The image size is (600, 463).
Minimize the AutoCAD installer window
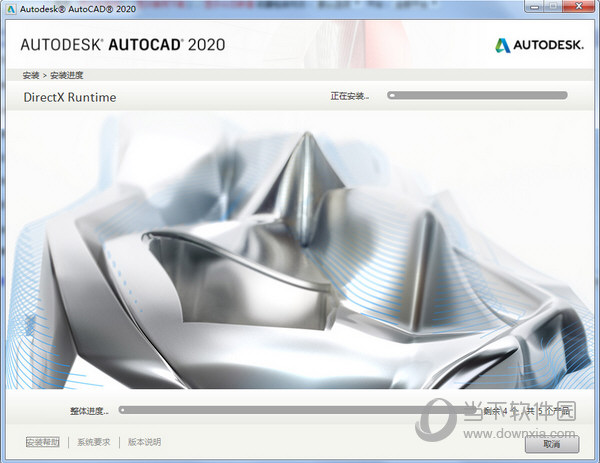click(x=530, y=8)
